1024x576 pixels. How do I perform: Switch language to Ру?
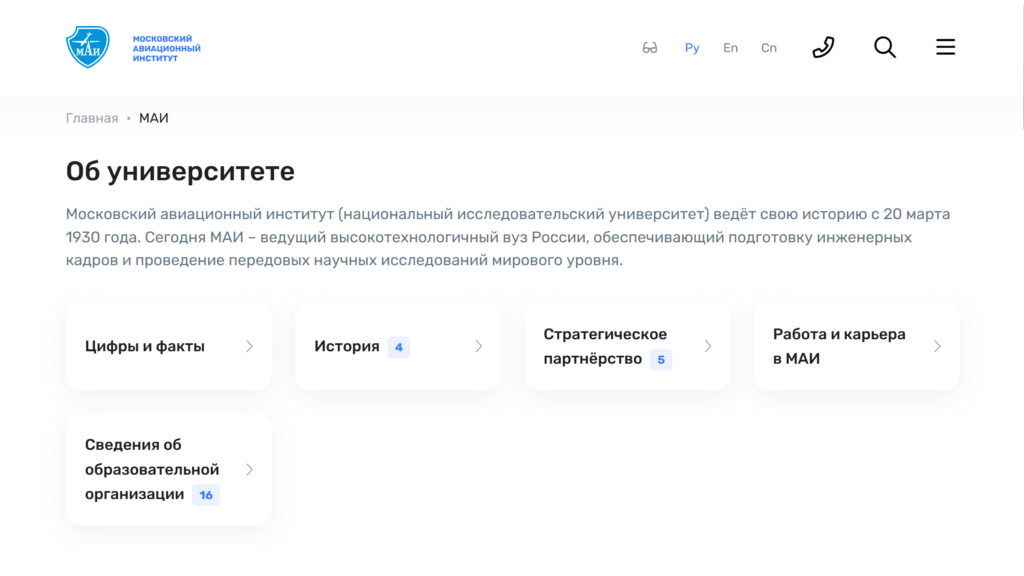tap(692, 48)
